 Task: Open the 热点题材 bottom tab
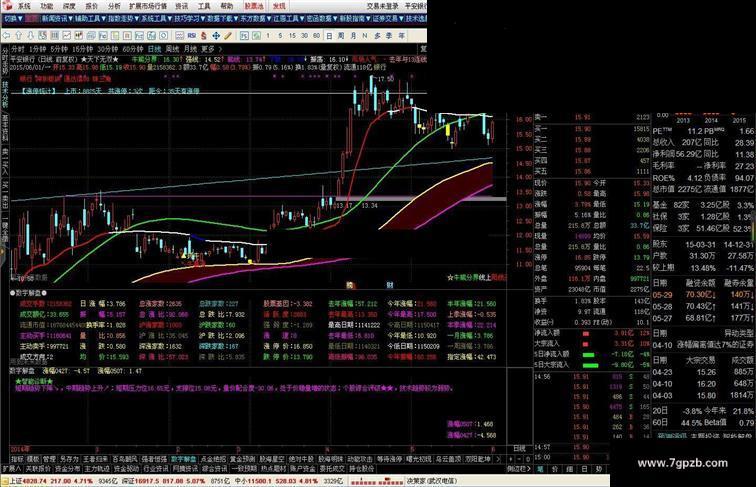click(273, 468)
